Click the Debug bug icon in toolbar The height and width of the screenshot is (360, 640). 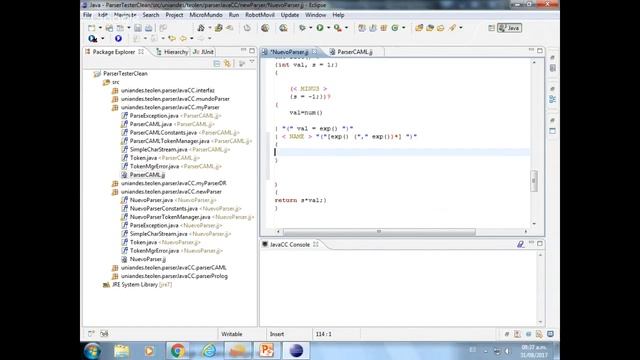pyautogui.click(x=302, y=28)
